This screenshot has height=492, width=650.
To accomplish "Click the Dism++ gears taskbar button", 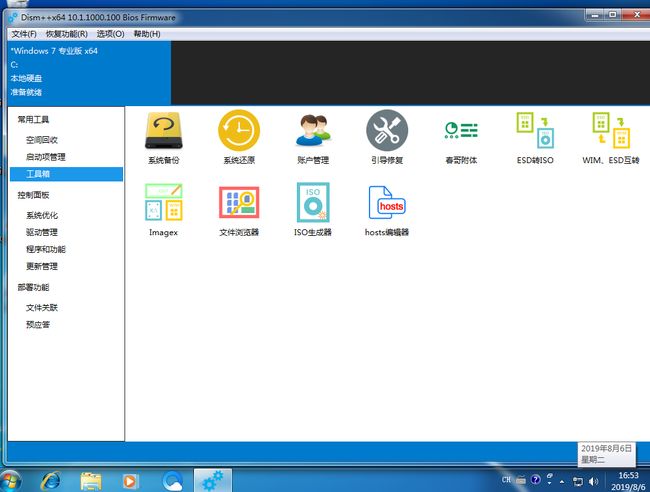I will [213, 481].
